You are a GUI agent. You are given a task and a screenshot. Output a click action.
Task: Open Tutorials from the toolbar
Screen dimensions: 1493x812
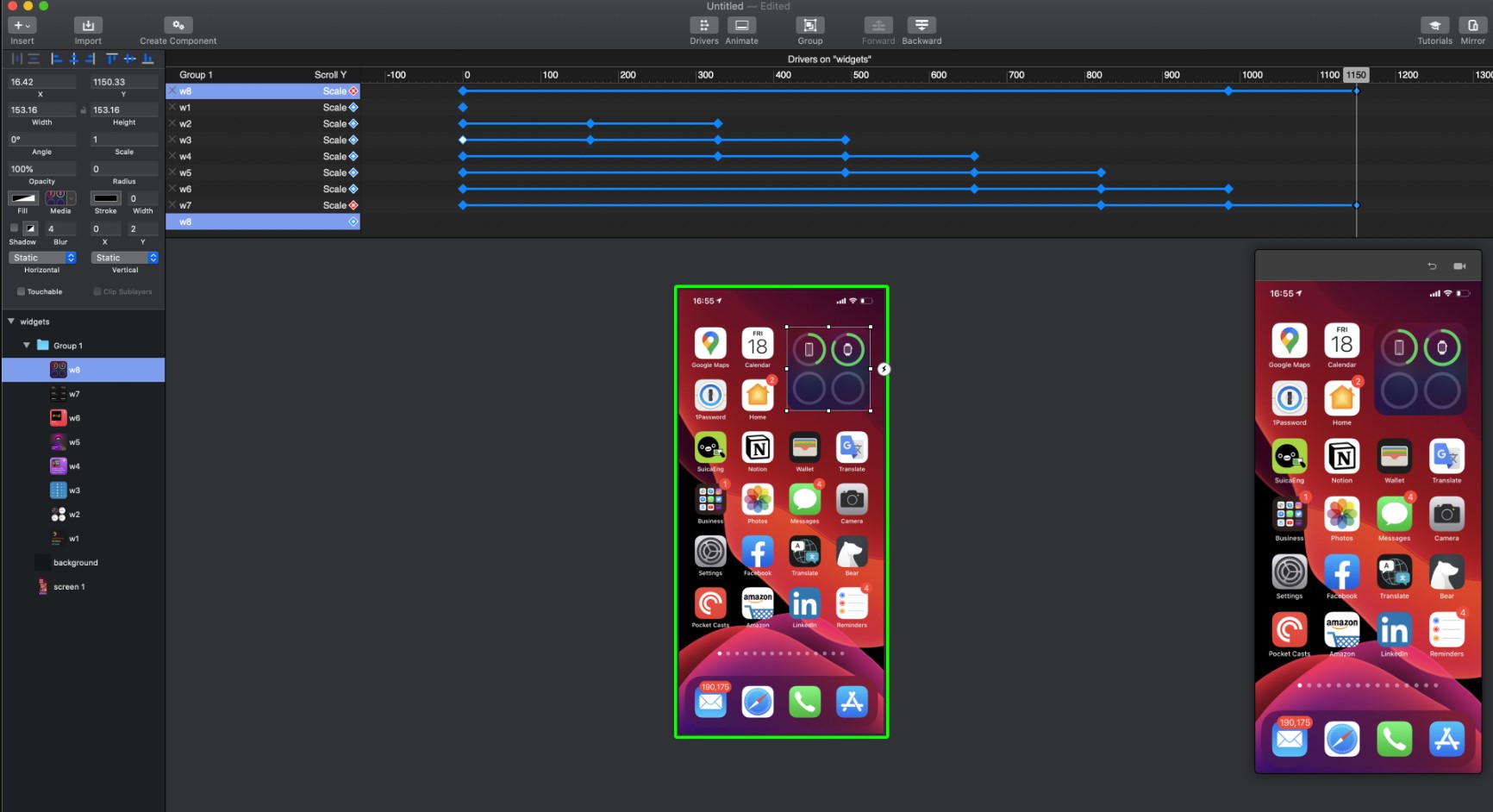pos(1434,26)
